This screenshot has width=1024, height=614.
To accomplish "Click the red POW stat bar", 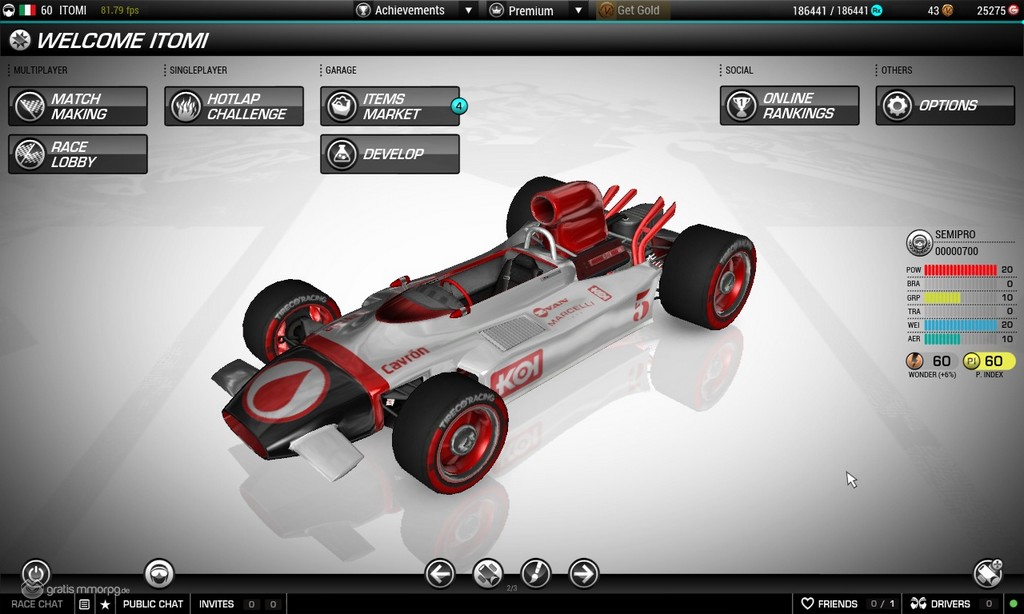I will tap(960, 270).
